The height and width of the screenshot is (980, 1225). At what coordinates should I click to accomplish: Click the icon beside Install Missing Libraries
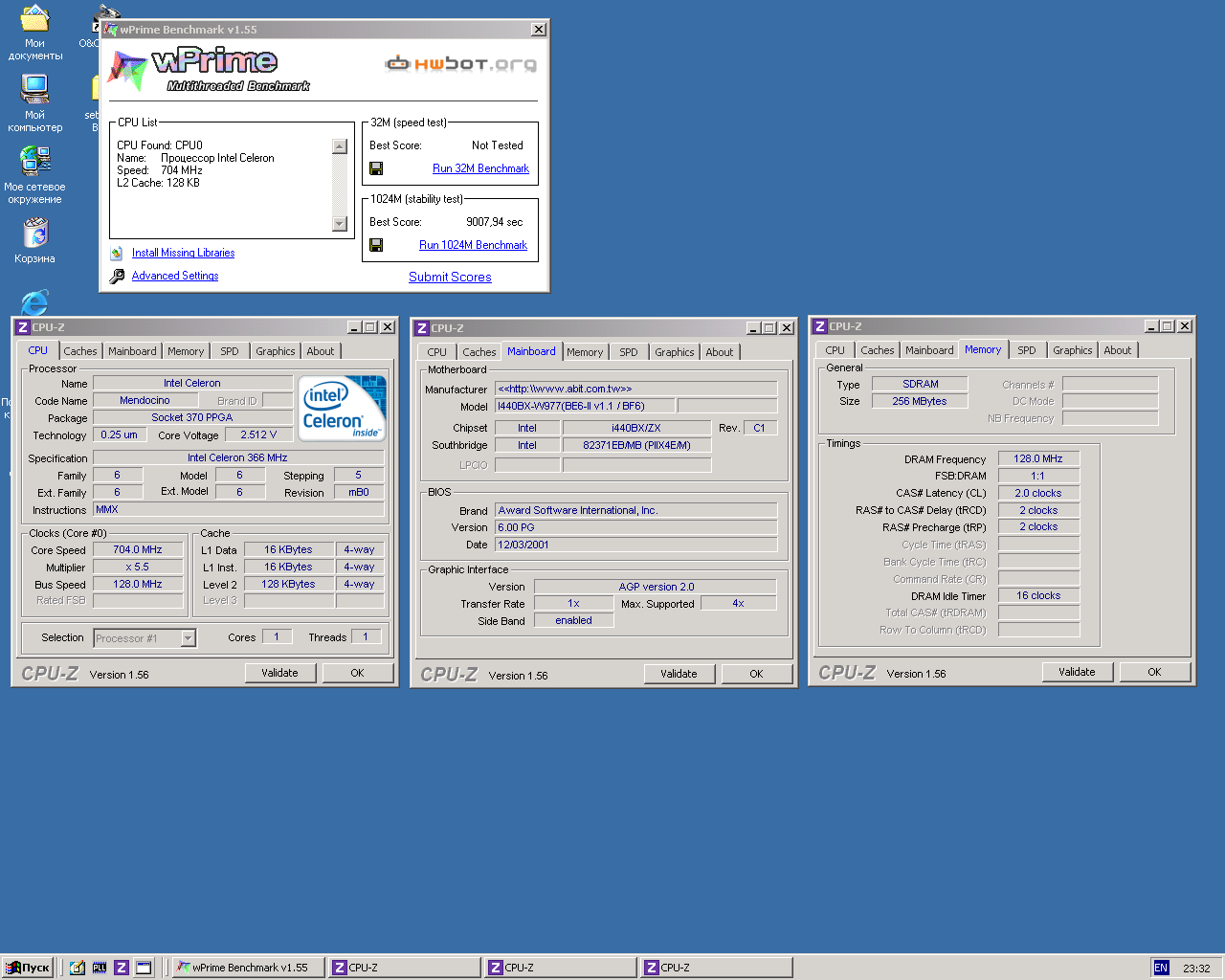[116, 253]
